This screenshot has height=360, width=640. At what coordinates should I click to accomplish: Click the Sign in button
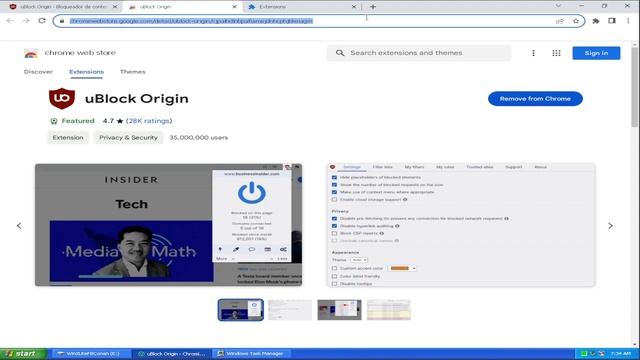(x=596, y=53)
